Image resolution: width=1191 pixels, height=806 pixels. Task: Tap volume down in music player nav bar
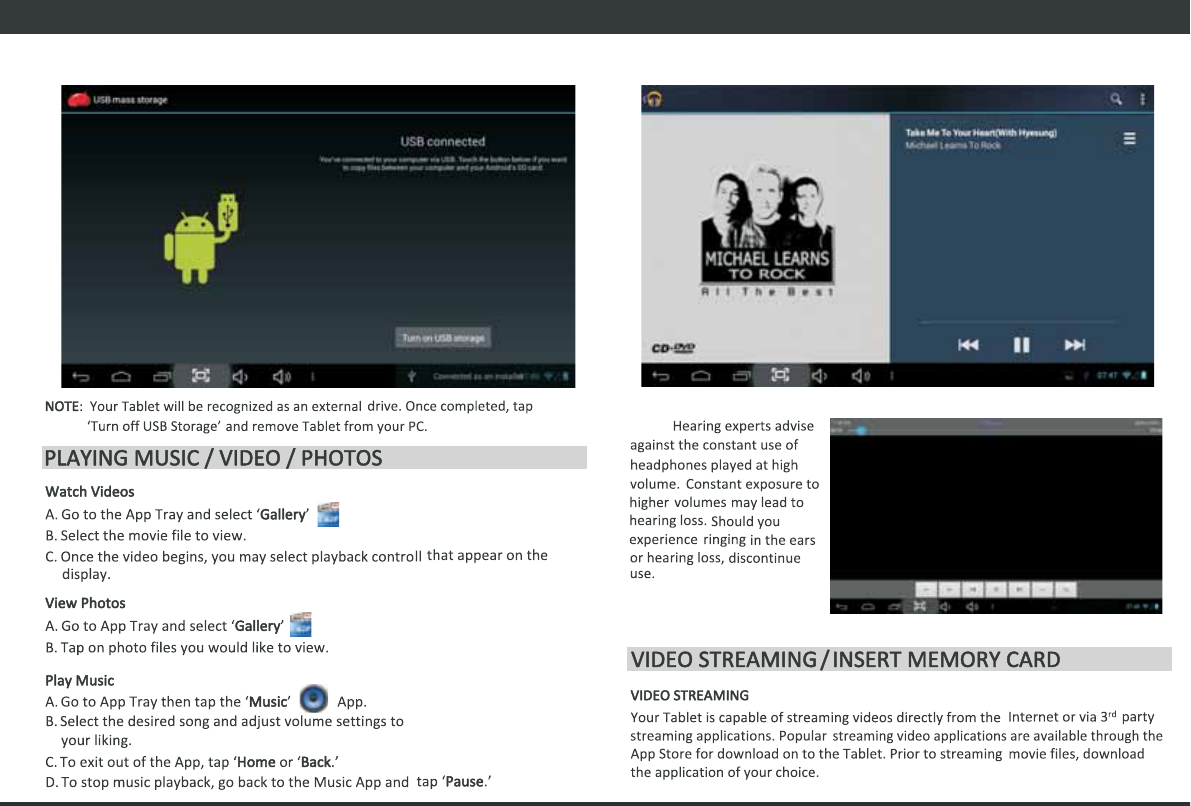(x=820, y=375)
